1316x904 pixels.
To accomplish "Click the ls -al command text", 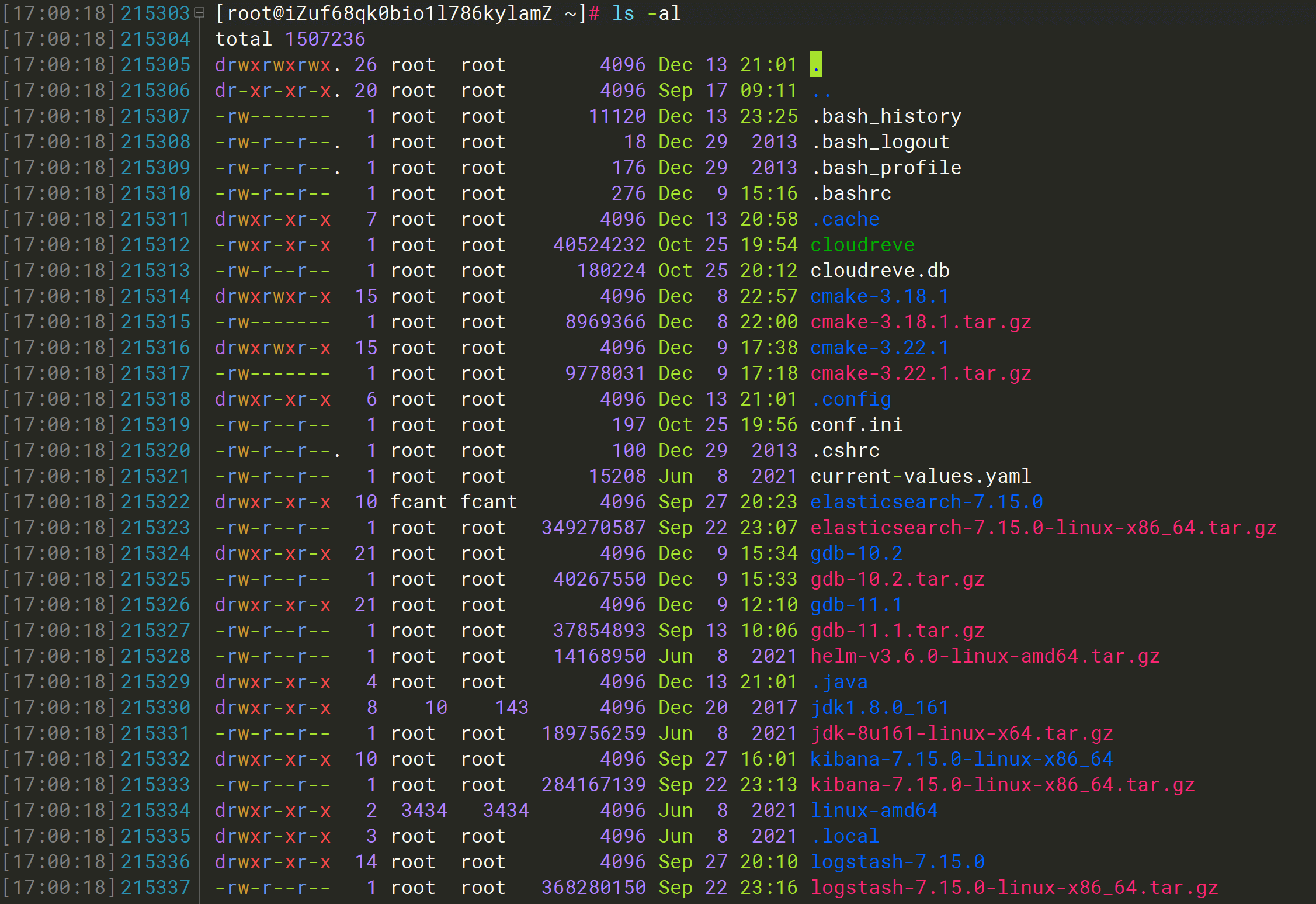I will coord(646,13).
